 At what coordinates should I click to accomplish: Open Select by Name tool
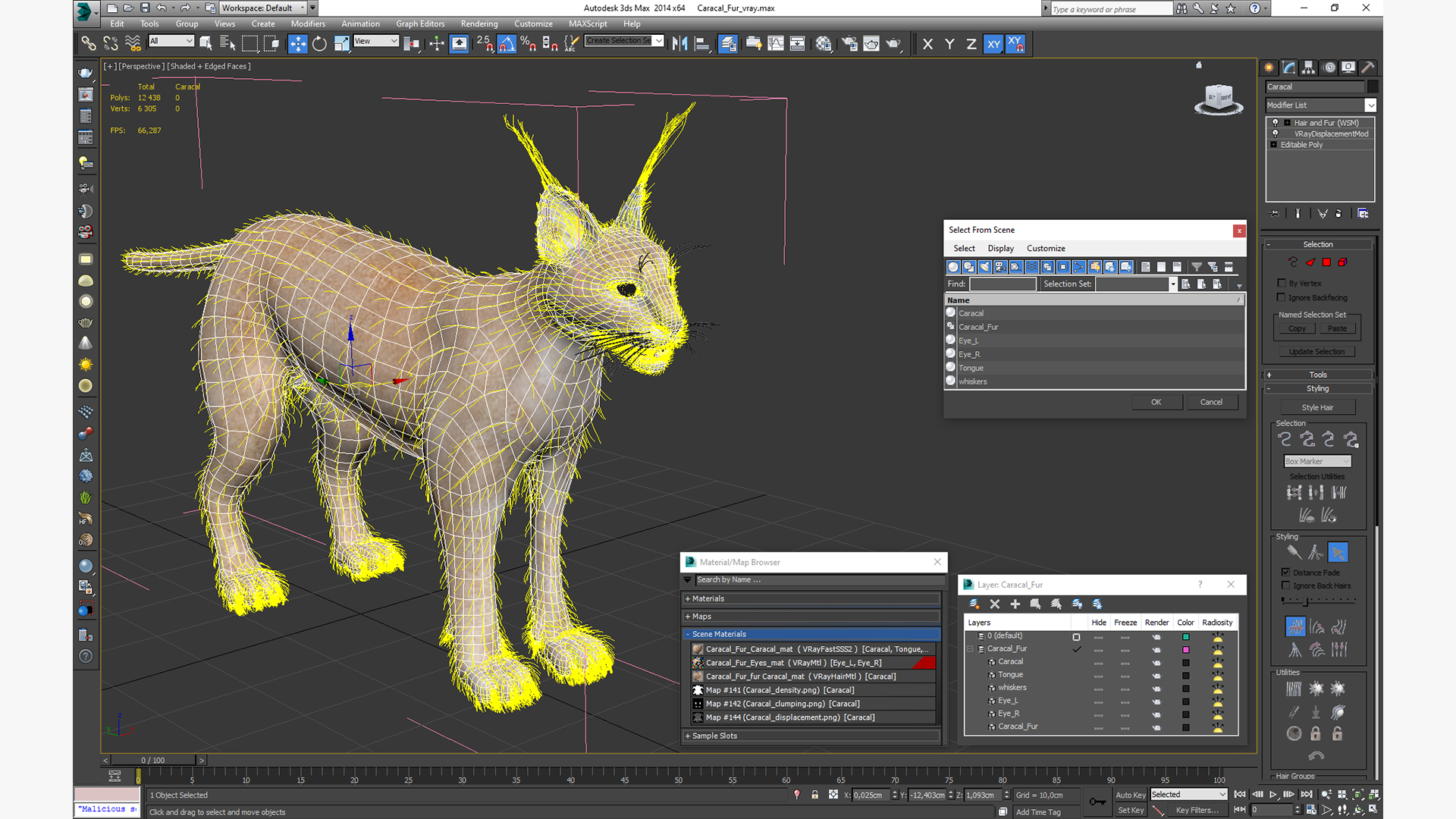click(227, 44)
